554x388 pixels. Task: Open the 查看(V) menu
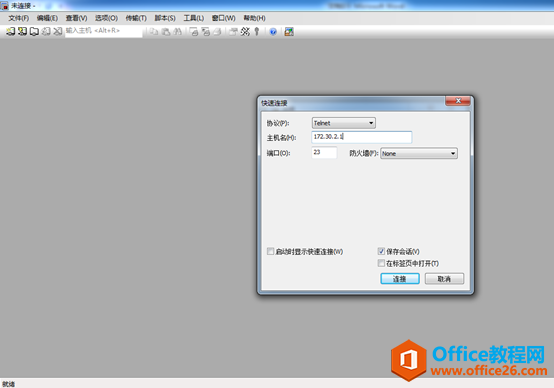click(76, 18)
